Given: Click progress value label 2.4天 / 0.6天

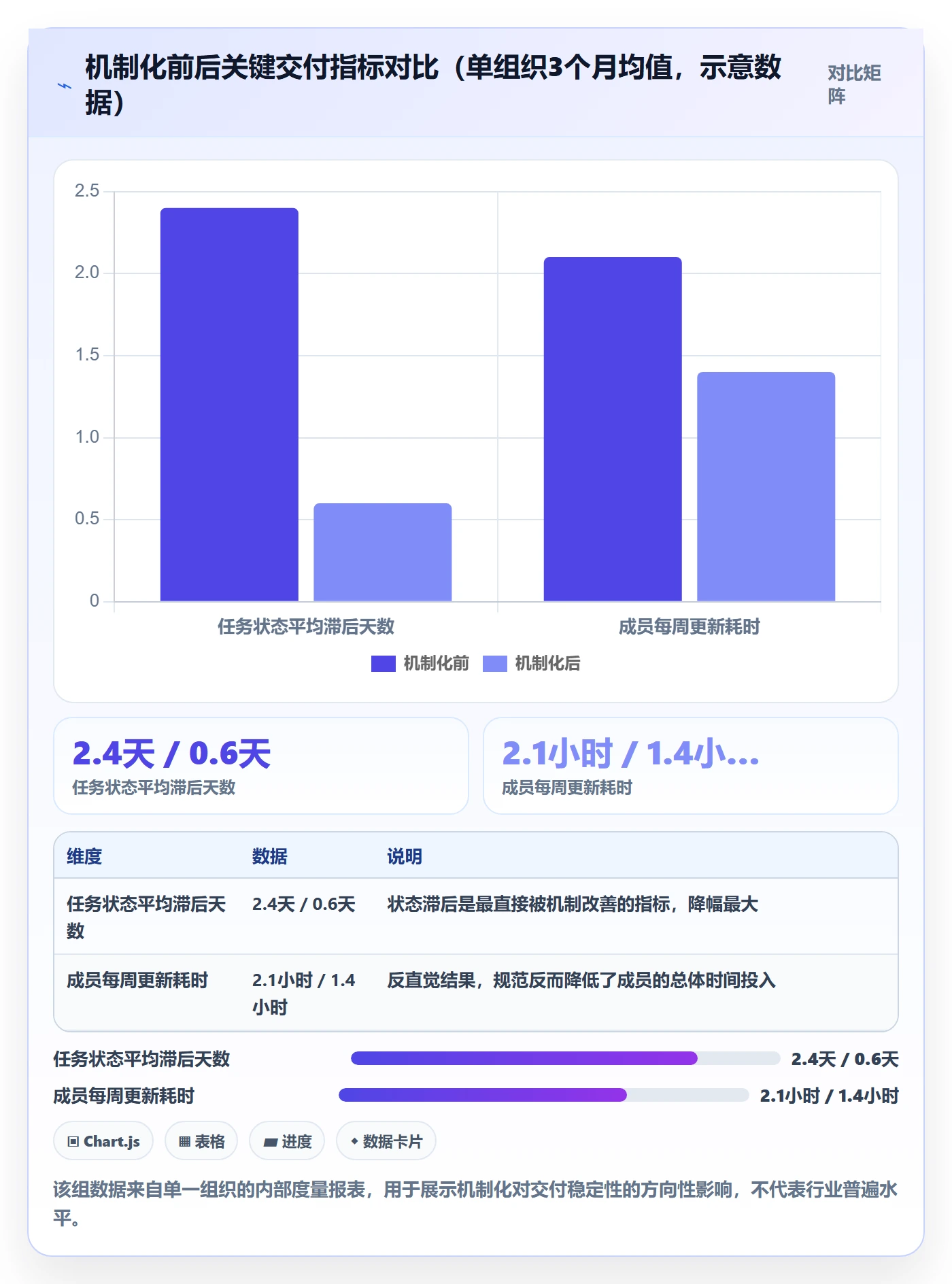Looking at the screenshot, I should [x=845, y=1059].
